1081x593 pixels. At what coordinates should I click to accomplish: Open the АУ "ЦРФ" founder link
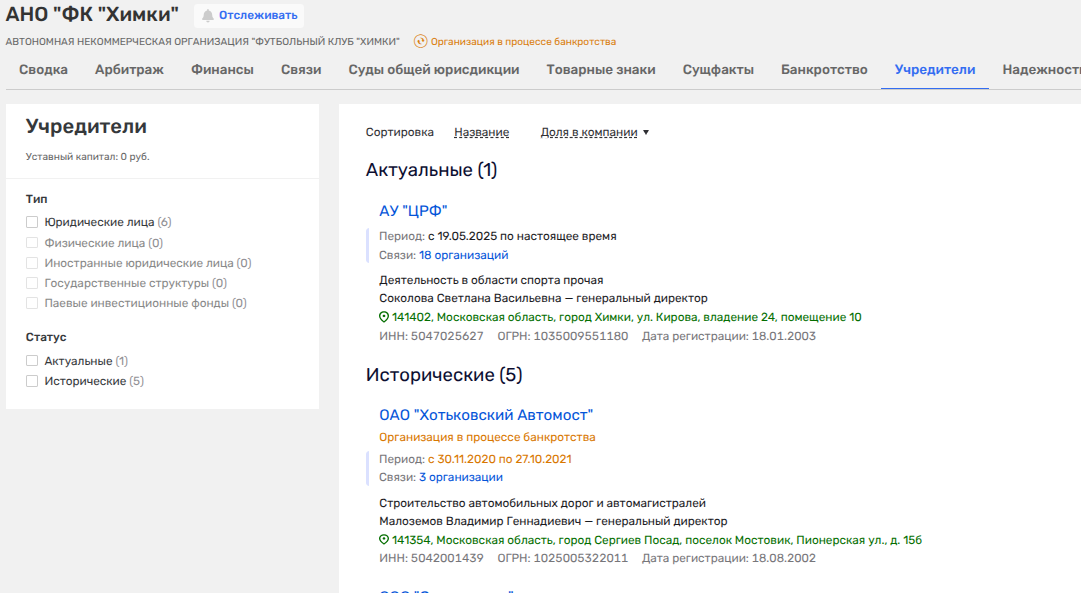413,210
